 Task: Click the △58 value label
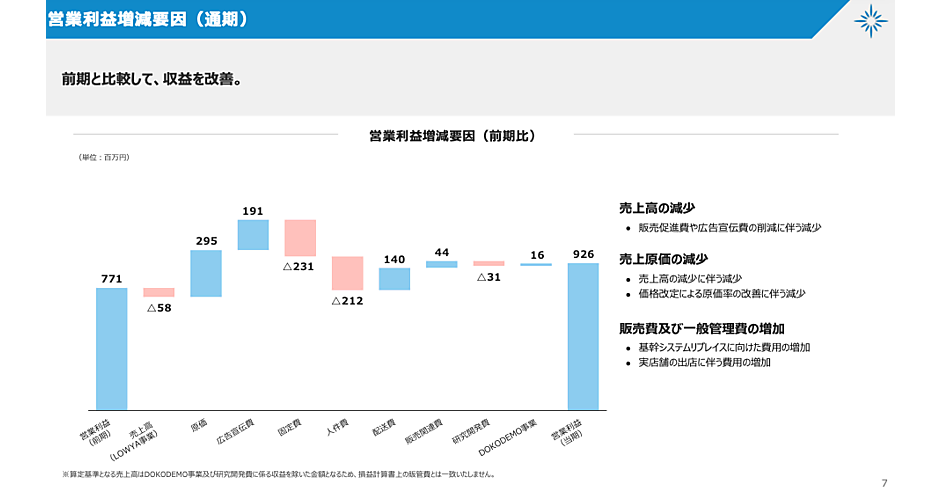pos(159,308)
